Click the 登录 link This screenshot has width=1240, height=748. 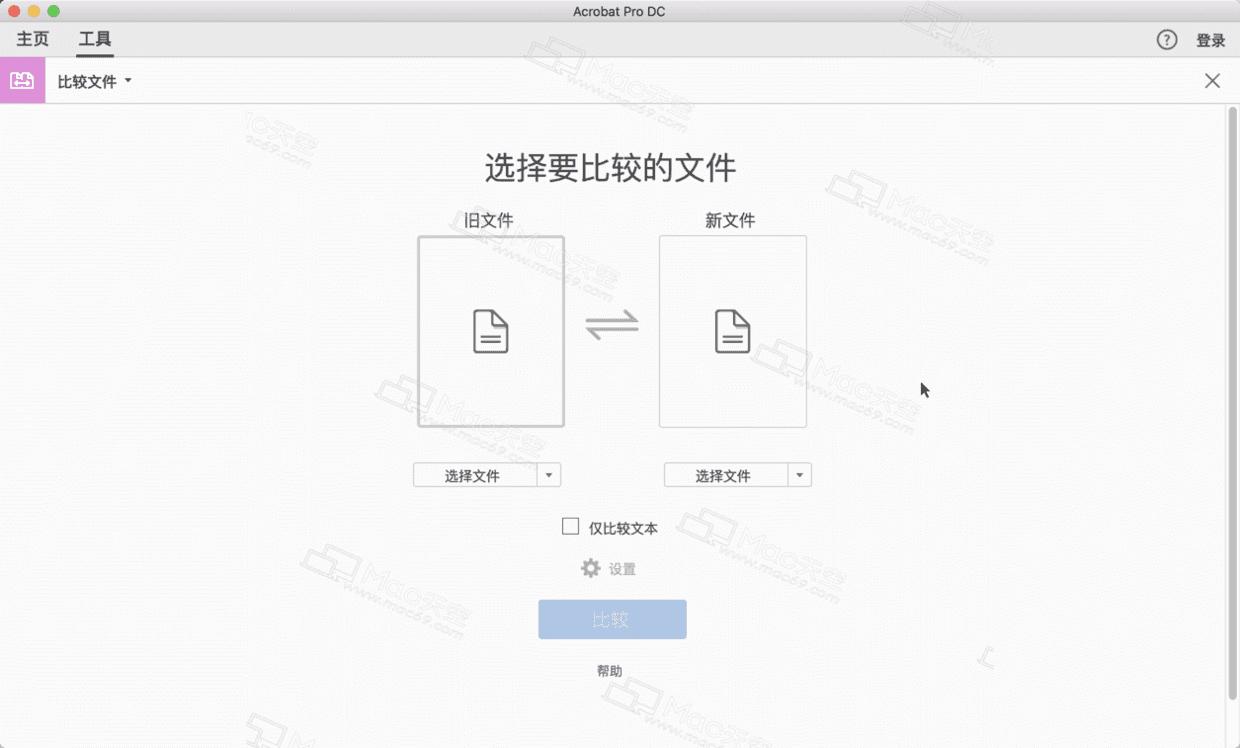tap(1210, 40)
